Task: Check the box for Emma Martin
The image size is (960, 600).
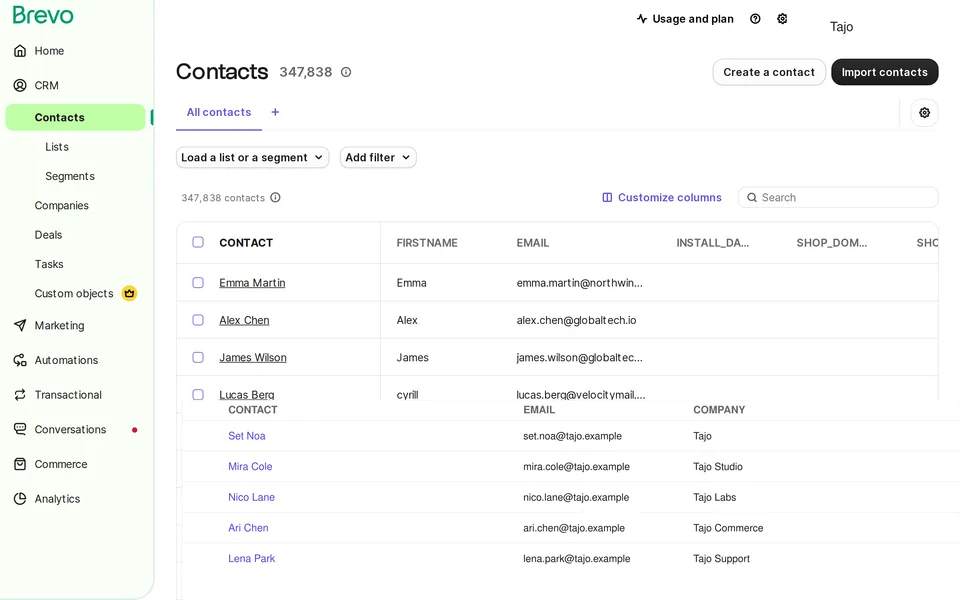Action: pos(198,282)
